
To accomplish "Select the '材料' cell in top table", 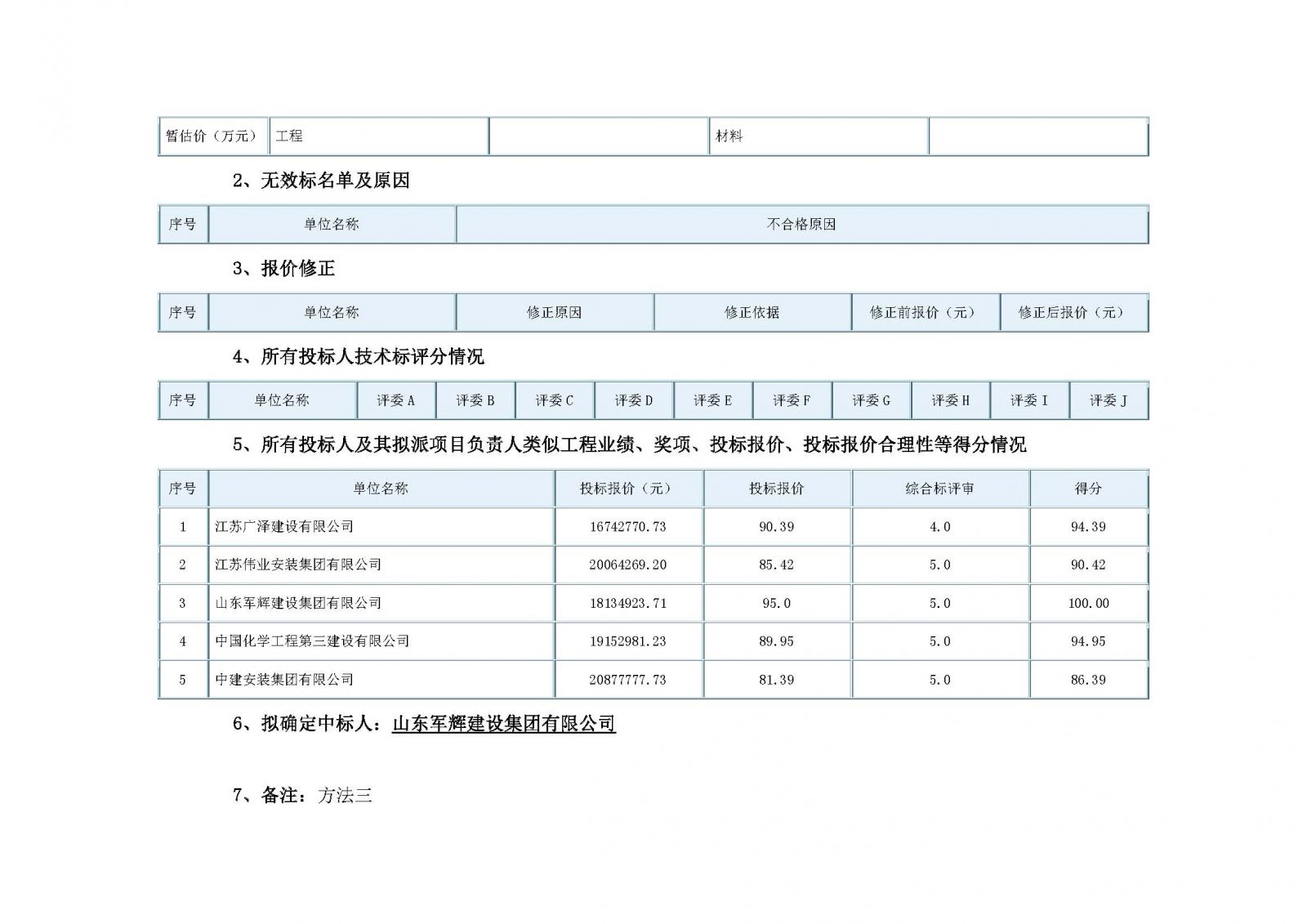I will pos(819,136).
